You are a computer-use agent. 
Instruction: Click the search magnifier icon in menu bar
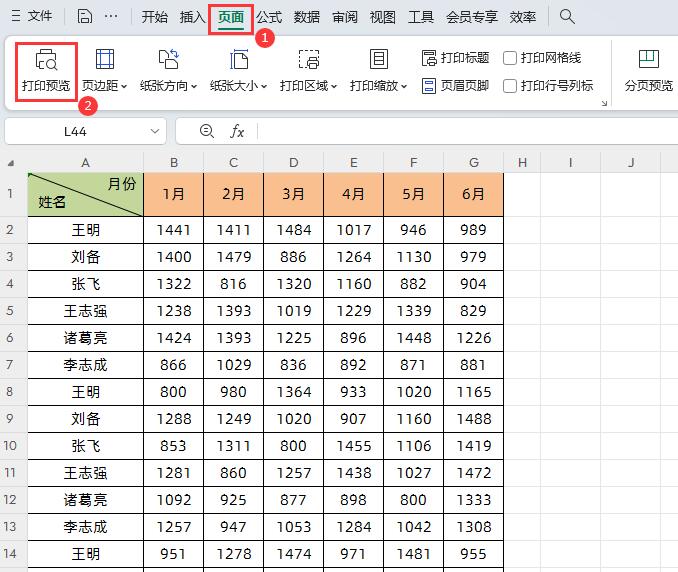point(567,17)
